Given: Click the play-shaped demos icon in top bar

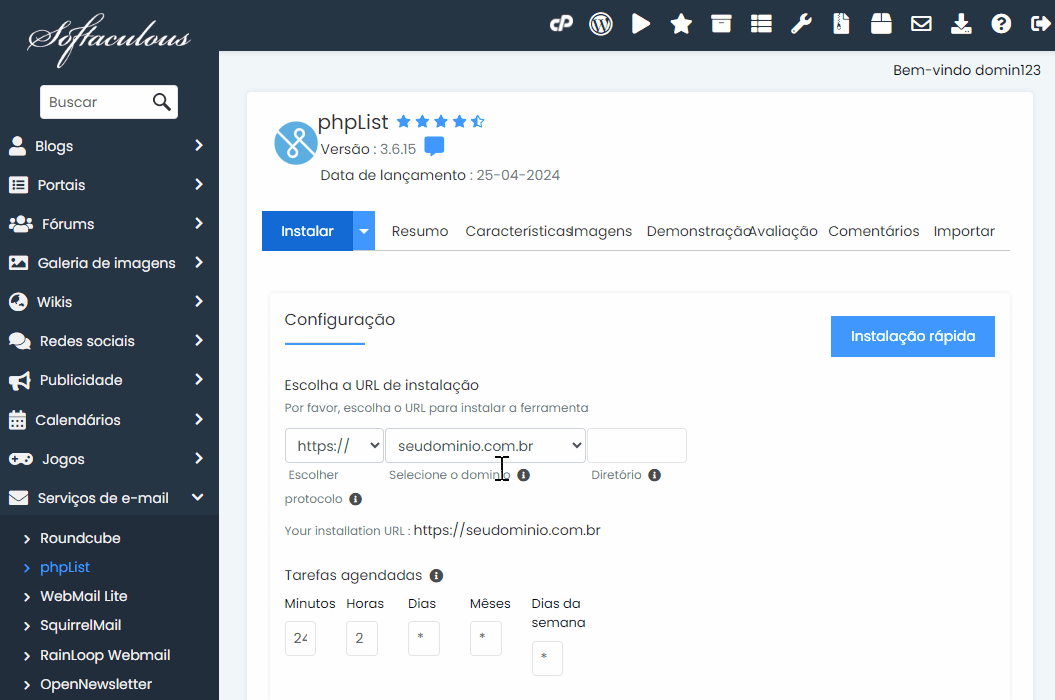Looking at the screenshot, I should 641,24.
